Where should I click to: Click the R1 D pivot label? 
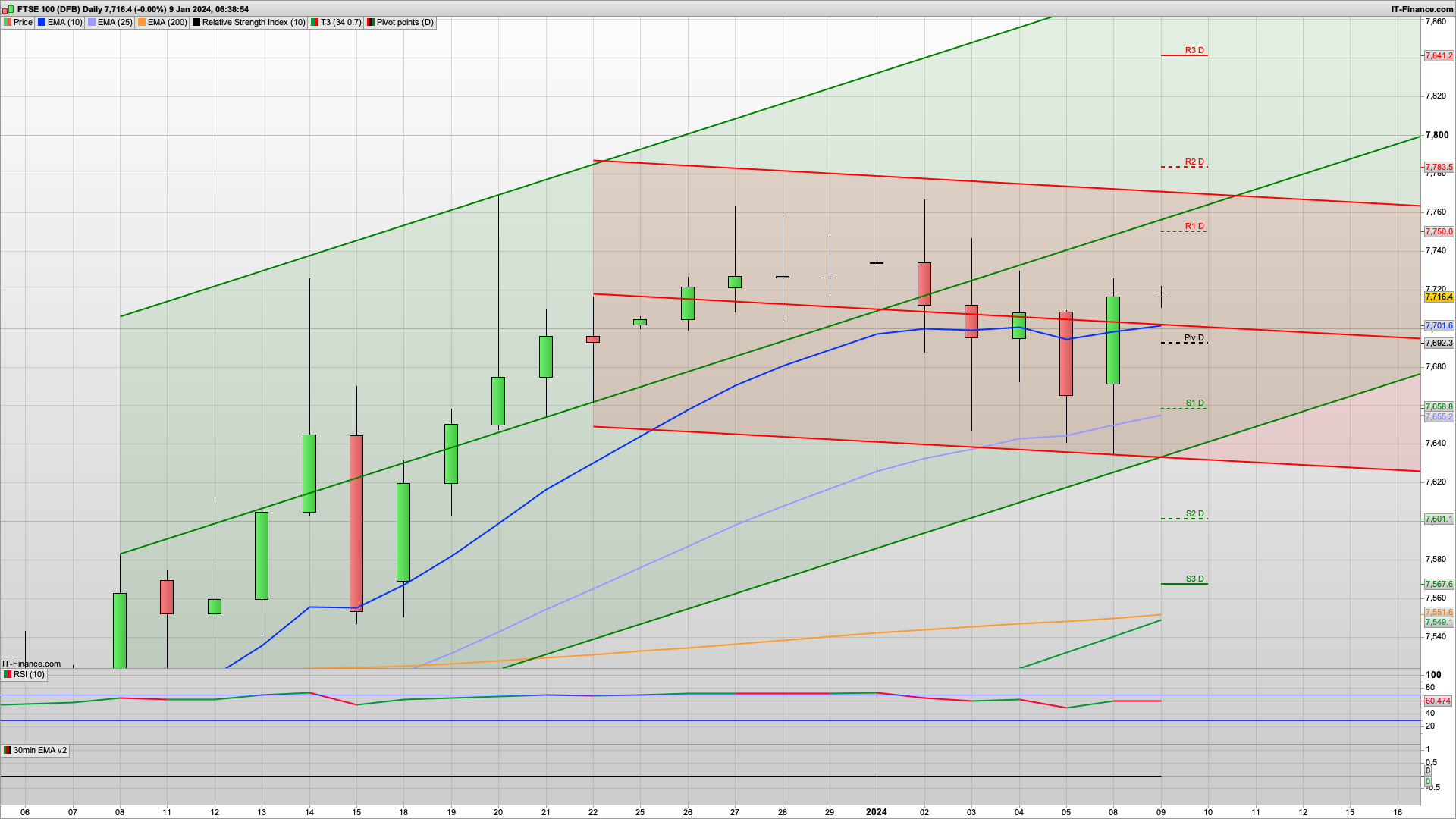click(1194, 226)
